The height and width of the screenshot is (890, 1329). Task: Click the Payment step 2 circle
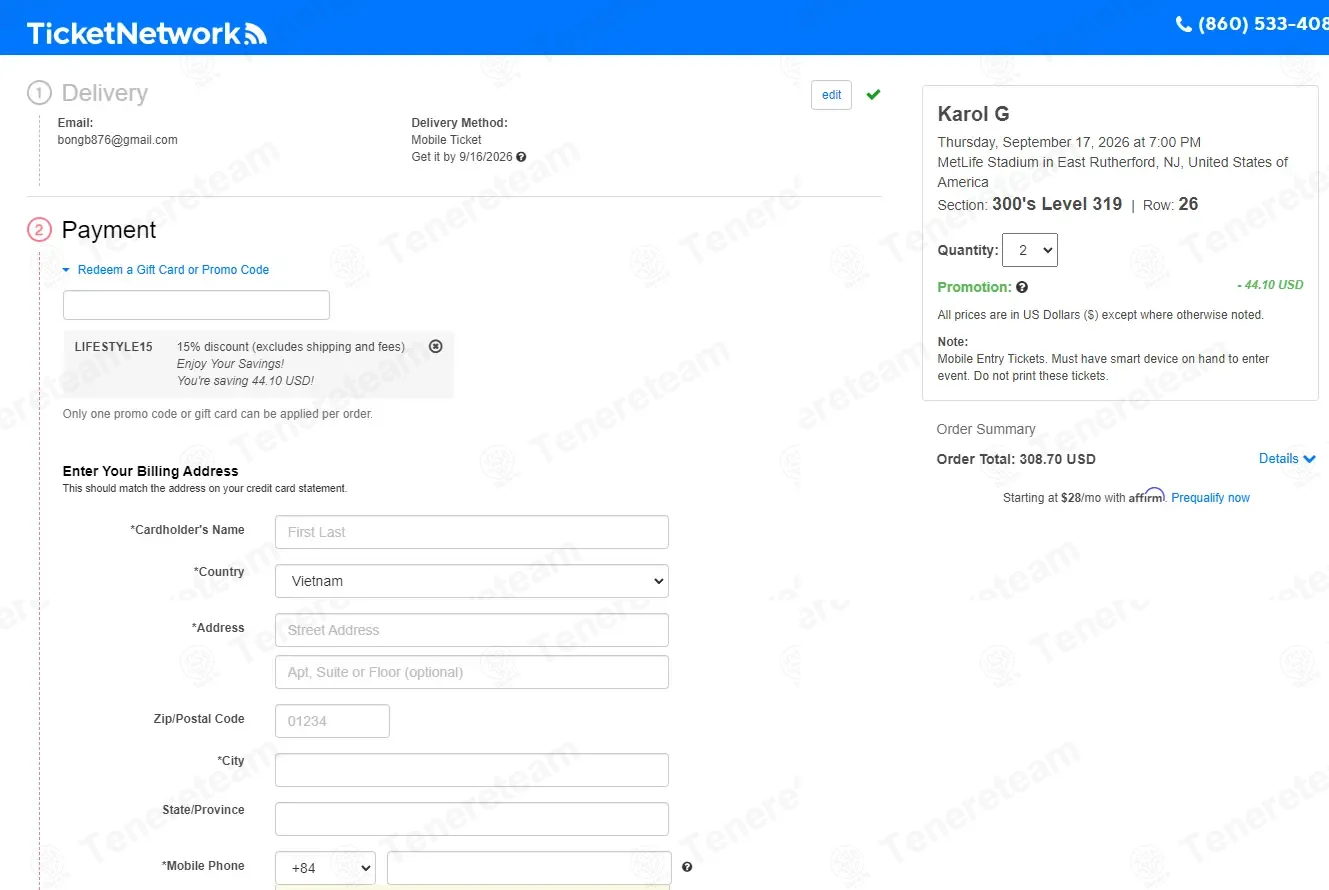[x=39, y=230]
